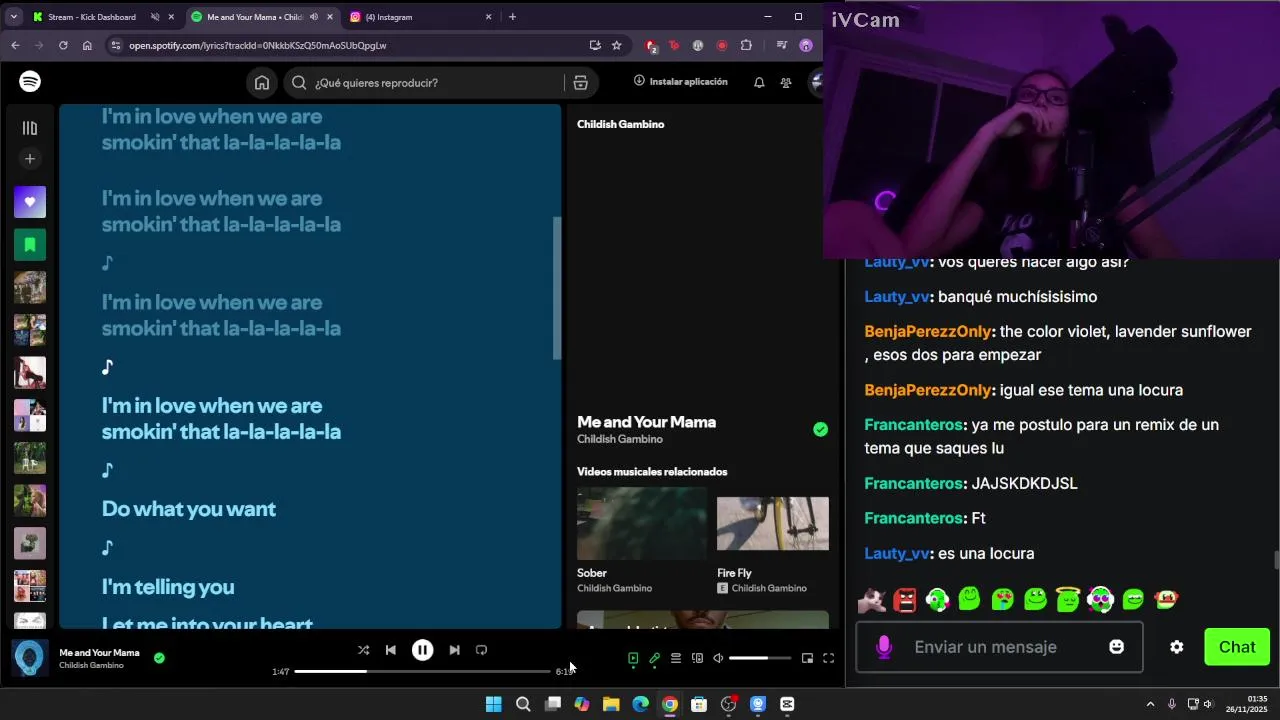Open the Me and Your Mama title in player bar
The width and height of the screenshot is (1280, 720).
(x=99, y=653)
